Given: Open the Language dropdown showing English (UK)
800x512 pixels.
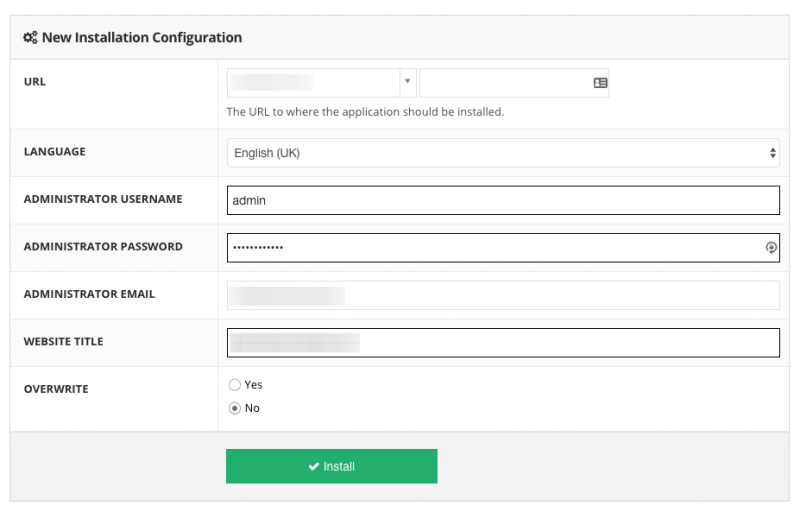Looking at the screenshot, I should pos(503,153).
